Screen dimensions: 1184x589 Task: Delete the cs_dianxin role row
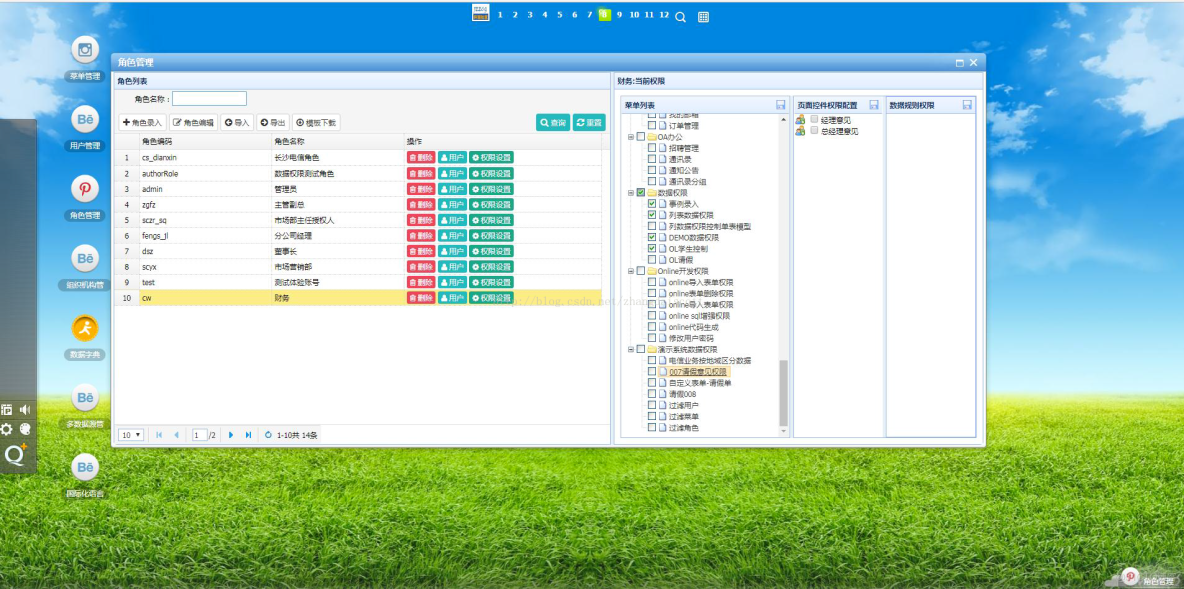pos(421,158)
